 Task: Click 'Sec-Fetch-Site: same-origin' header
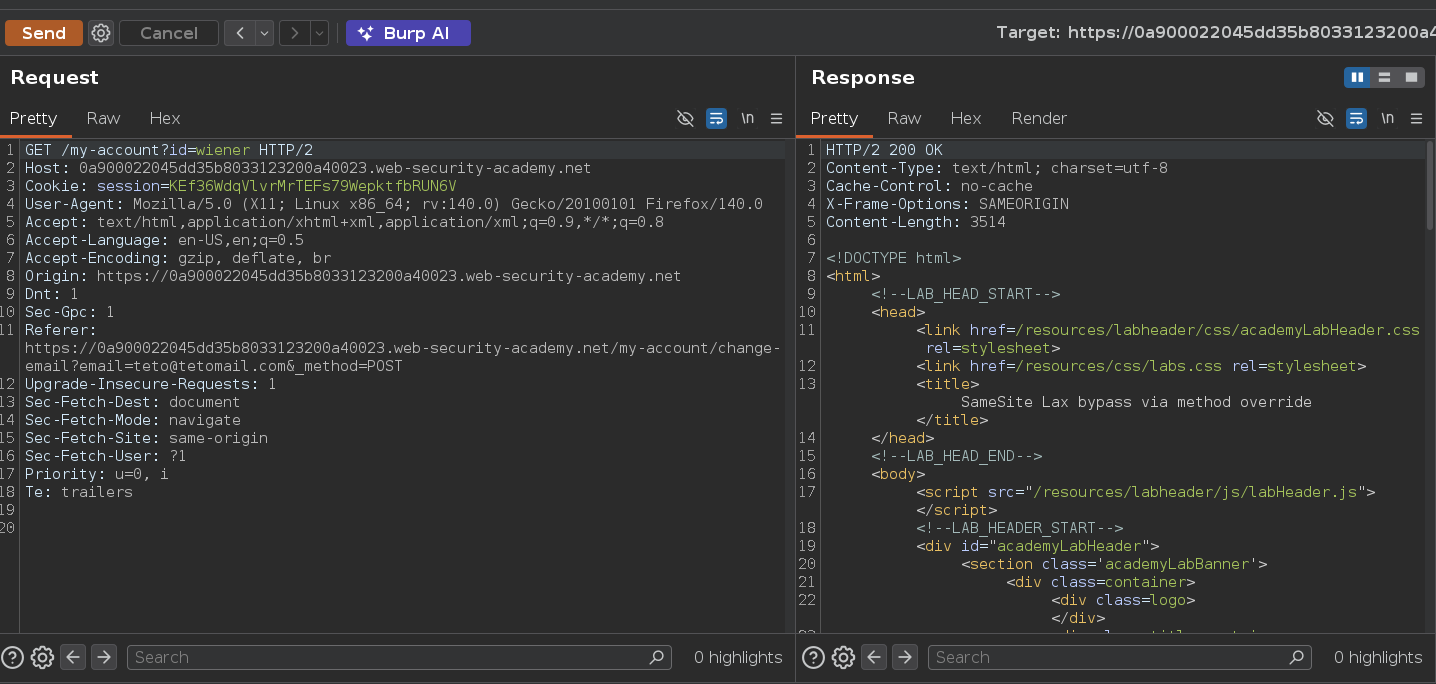146,438
